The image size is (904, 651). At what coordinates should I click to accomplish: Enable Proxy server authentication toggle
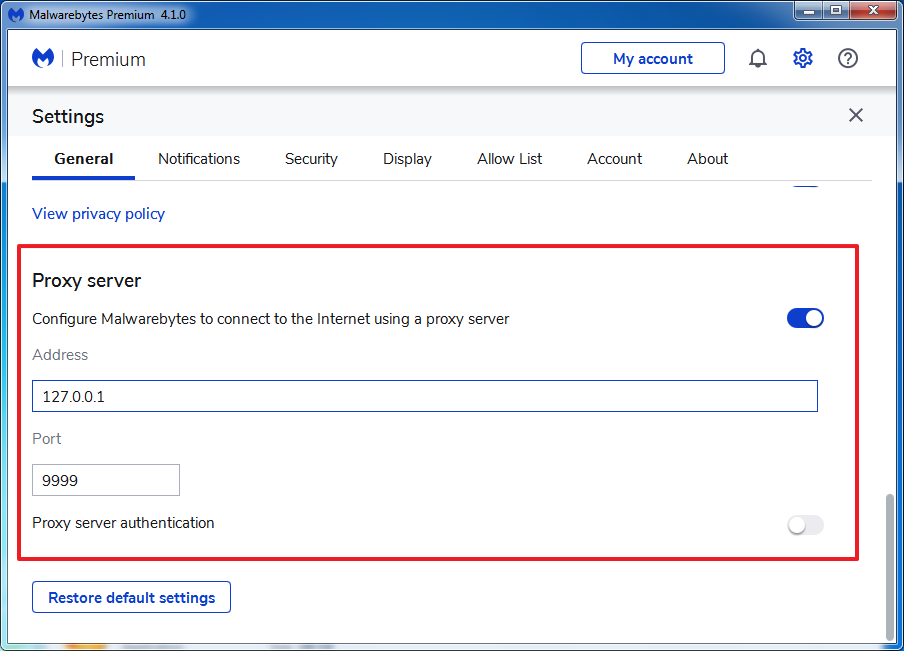[x=805, y=525]
